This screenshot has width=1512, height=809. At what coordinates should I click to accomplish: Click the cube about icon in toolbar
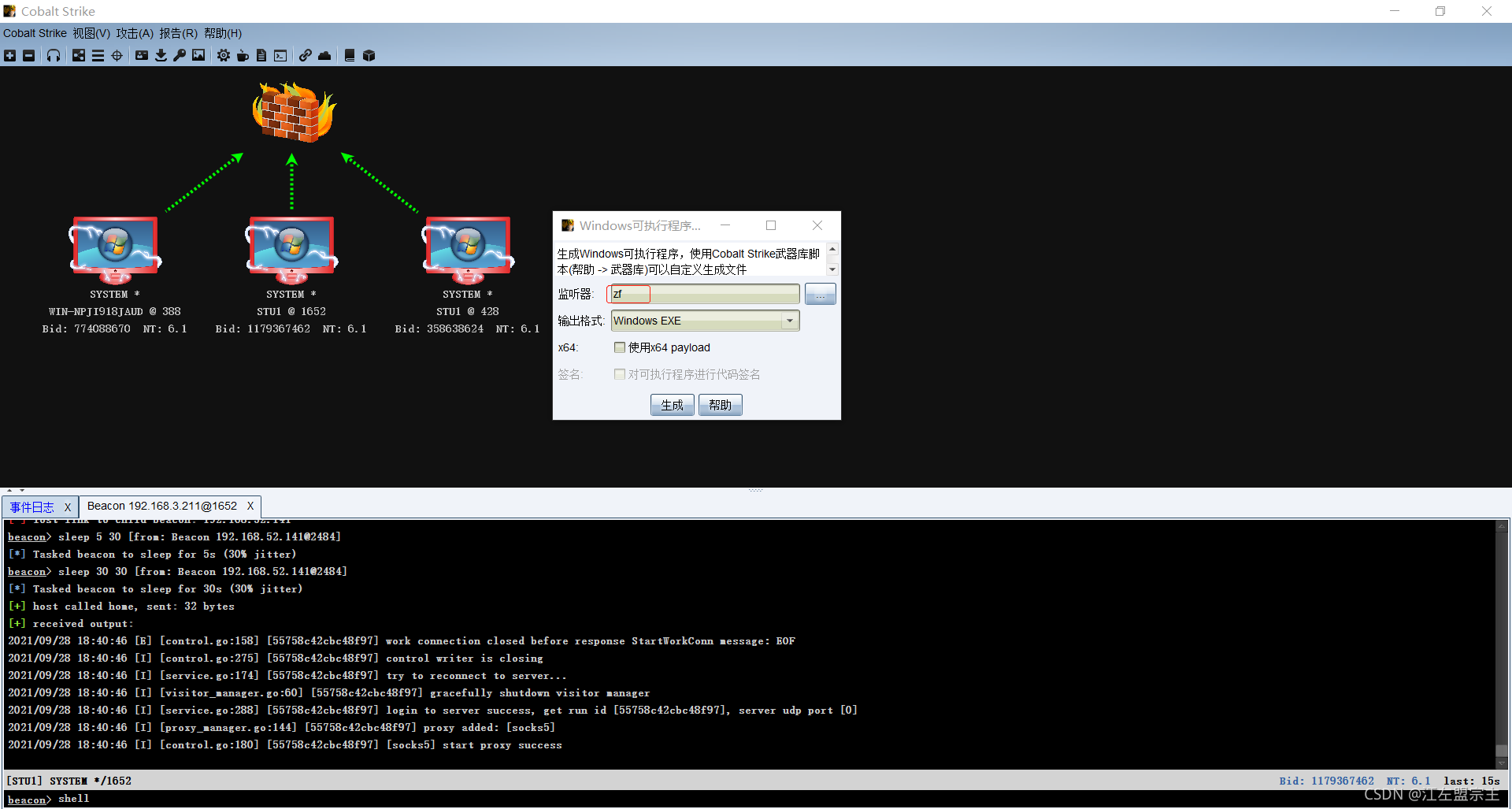(369, 55)
